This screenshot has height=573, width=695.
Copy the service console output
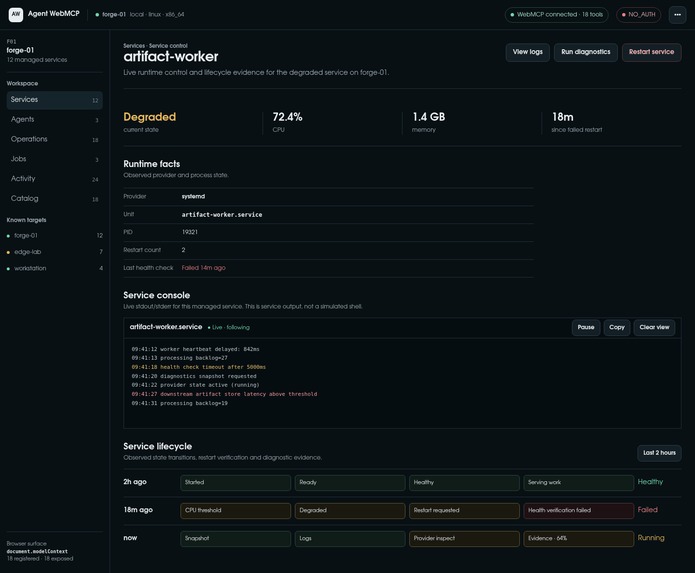617,327
